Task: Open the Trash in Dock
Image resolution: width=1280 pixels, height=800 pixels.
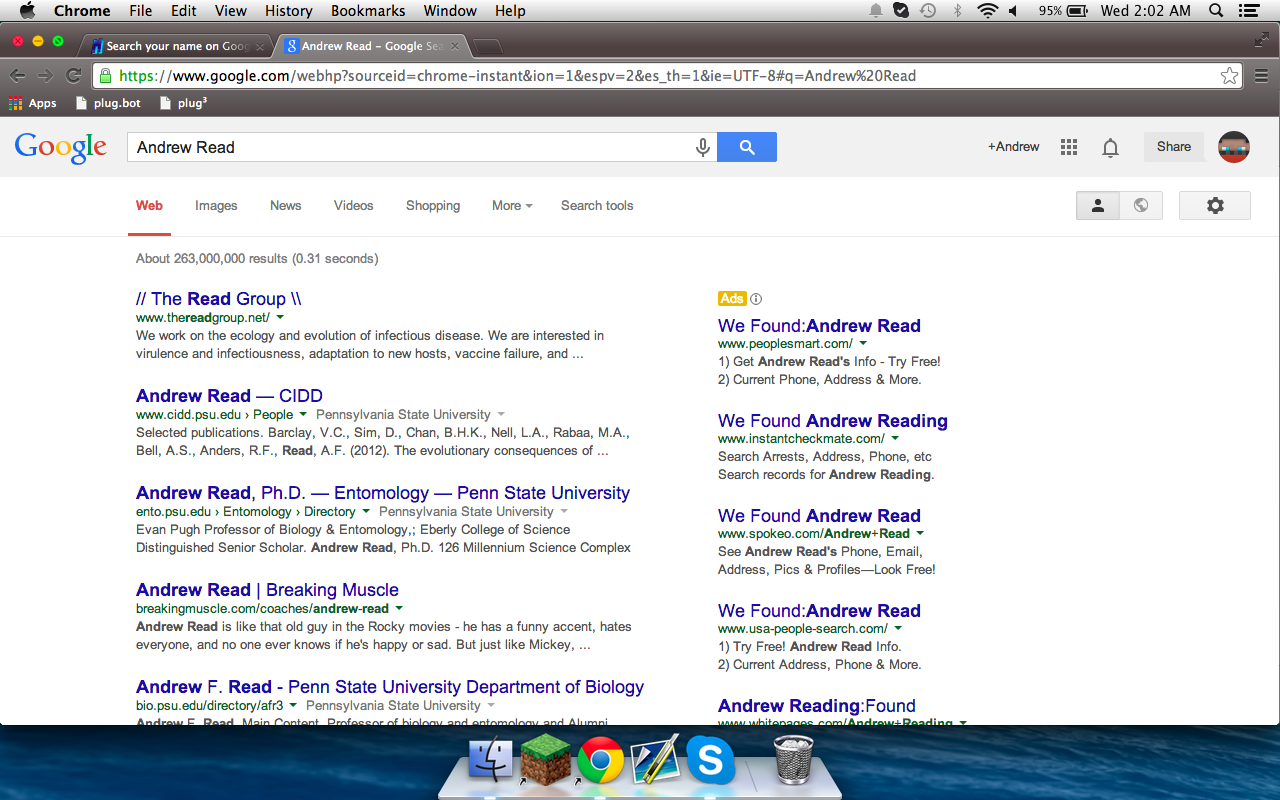Action: 793,761
